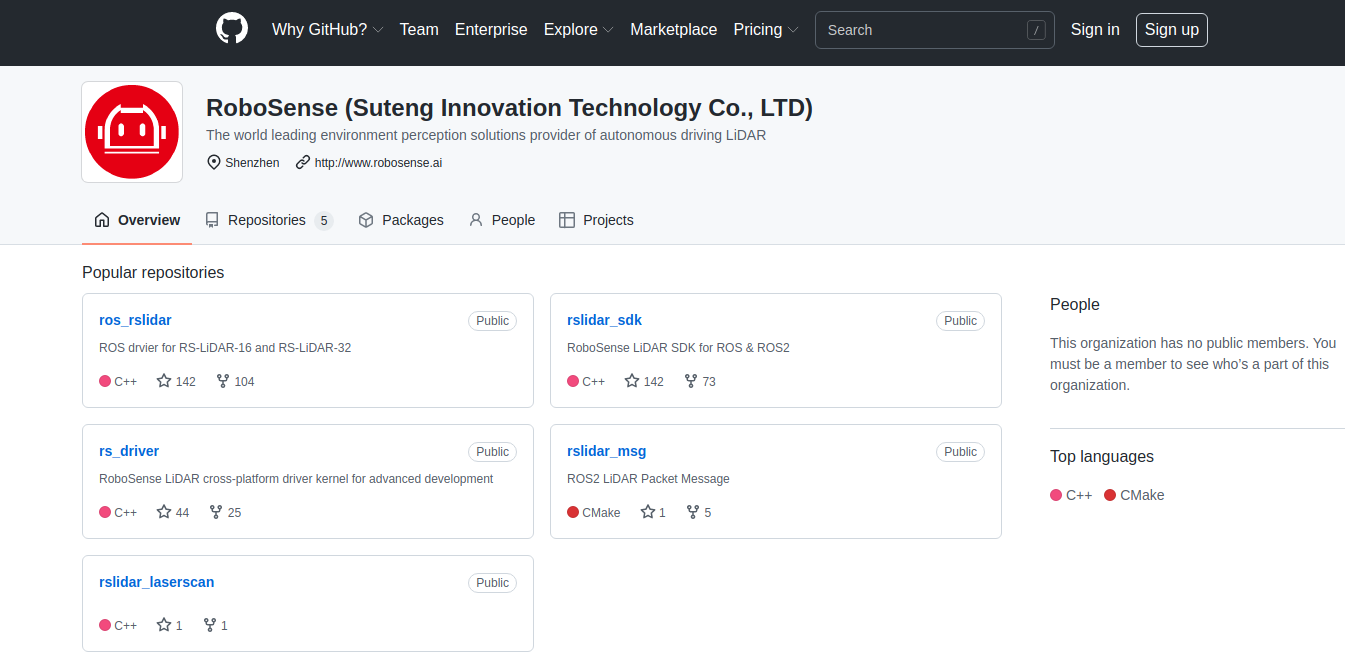Image resolution: width=1345 pixels, height=661 pixels.
Task: Open the rslidar_sdk repository link
Action: coord(604,320)
